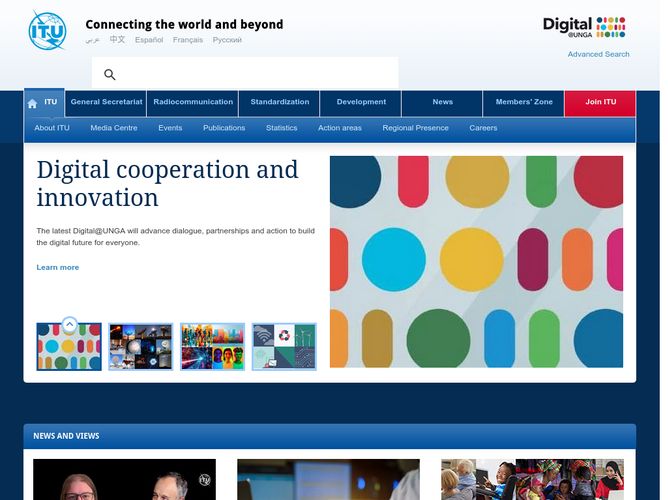This screenshot has height=500, width=668.
Task: Select the wifi and recycling icons thumbnail
Action: click(284, 347)
